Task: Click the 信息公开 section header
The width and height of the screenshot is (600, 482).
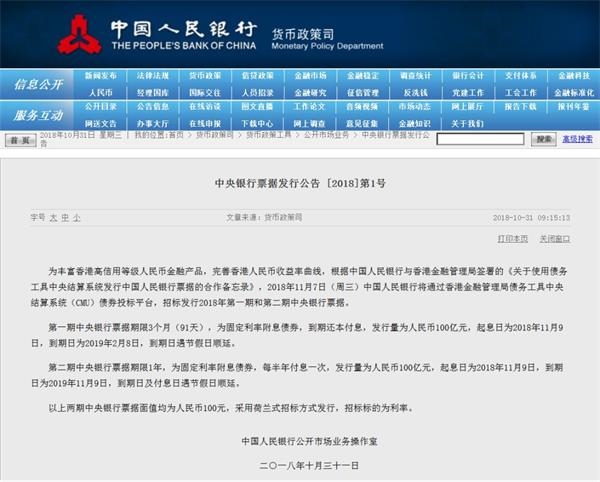Action: pyautogui.click(x=37, y=84)
